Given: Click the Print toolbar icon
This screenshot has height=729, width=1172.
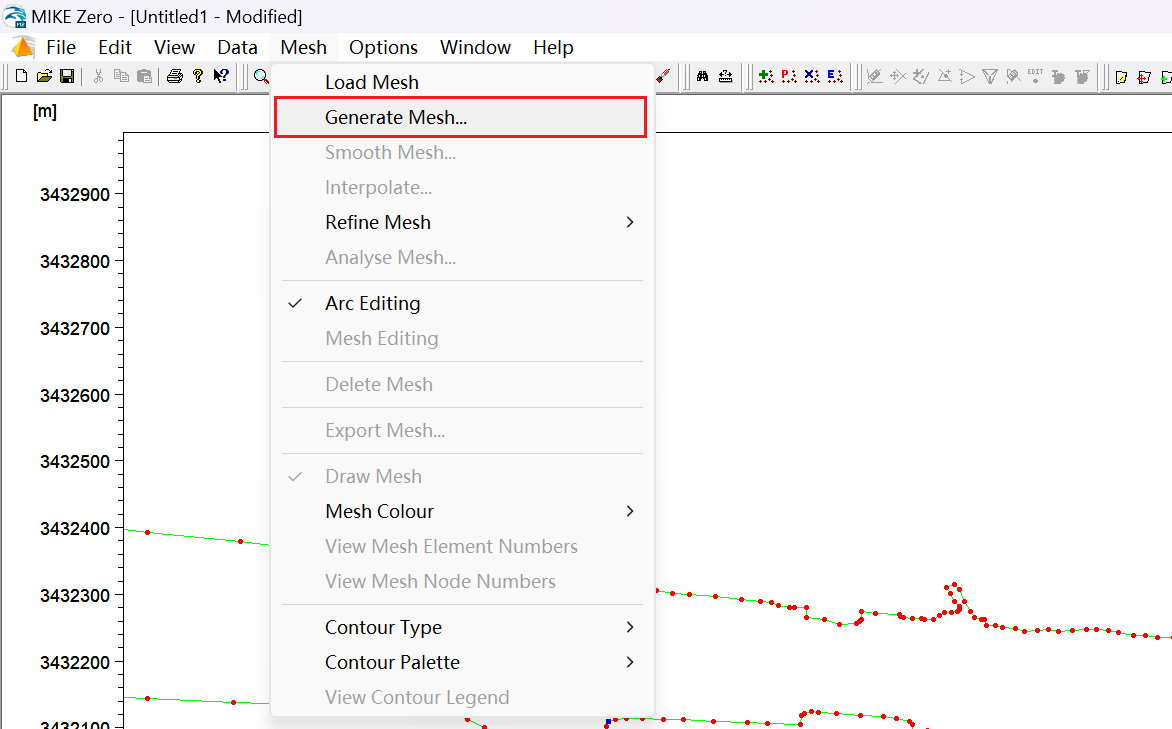Looking at the screenshot, I should pyautogui.click(x=175, y=76).
